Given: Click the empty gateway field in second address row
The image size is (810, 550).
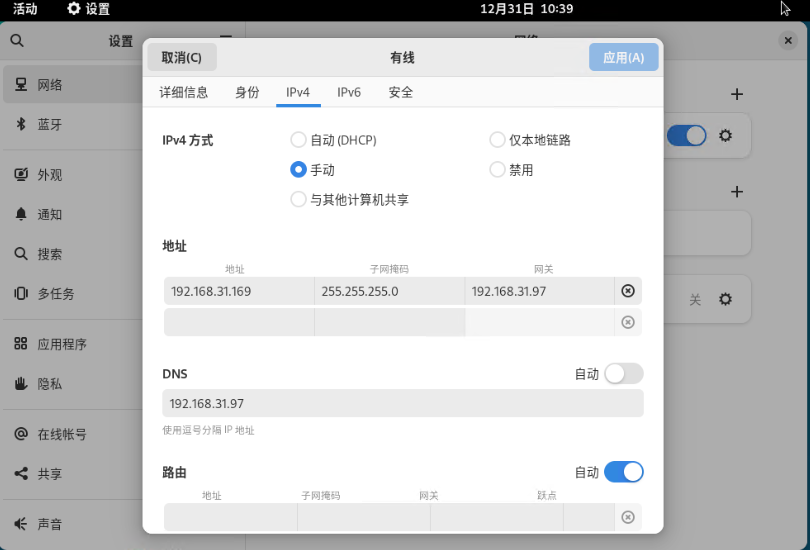Looking at the screenshot, I should pyautogui.click(x=540, y=322).
